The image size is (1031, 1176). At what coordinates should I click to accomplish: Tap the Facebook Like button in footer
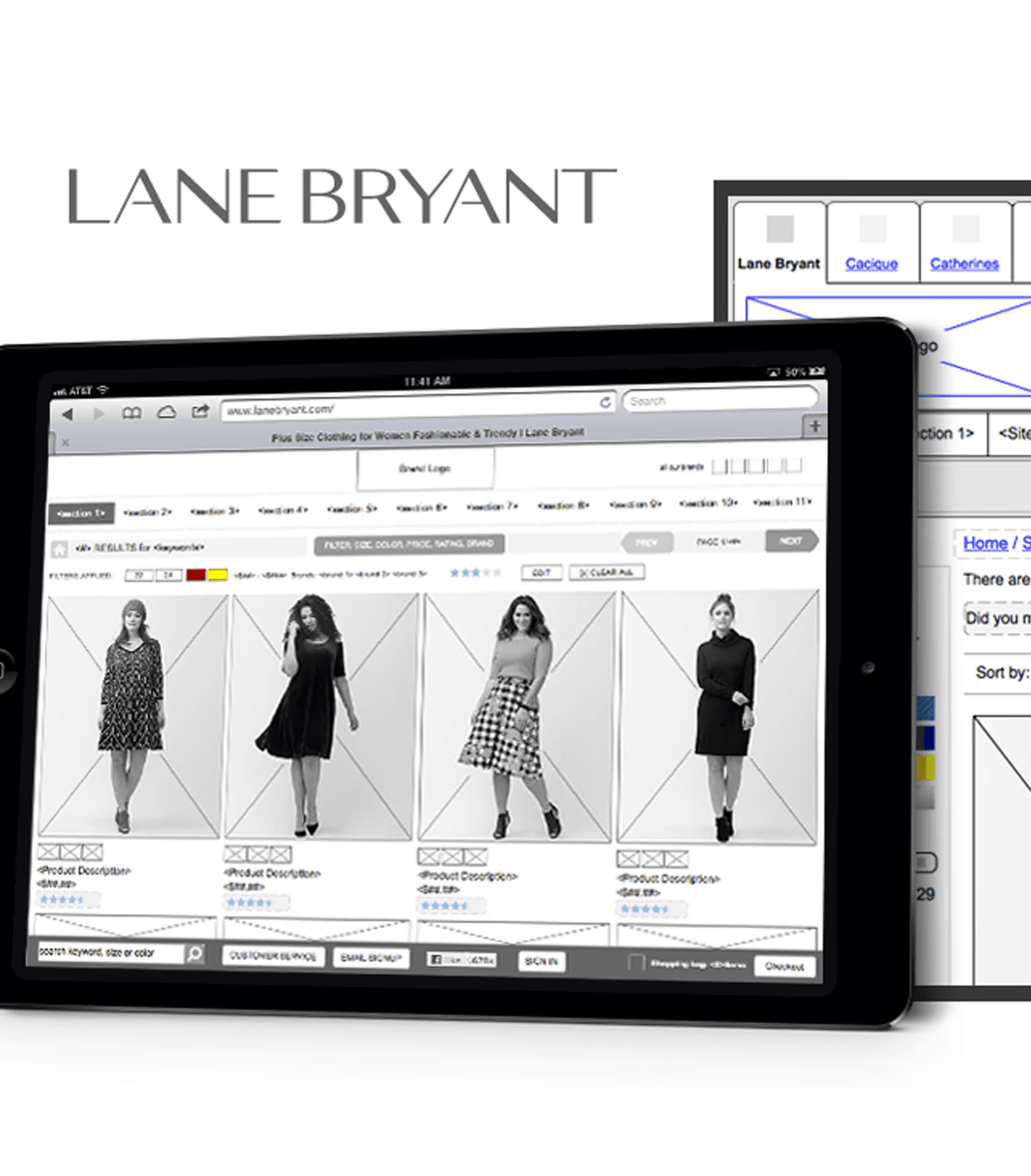pos(462,959)
